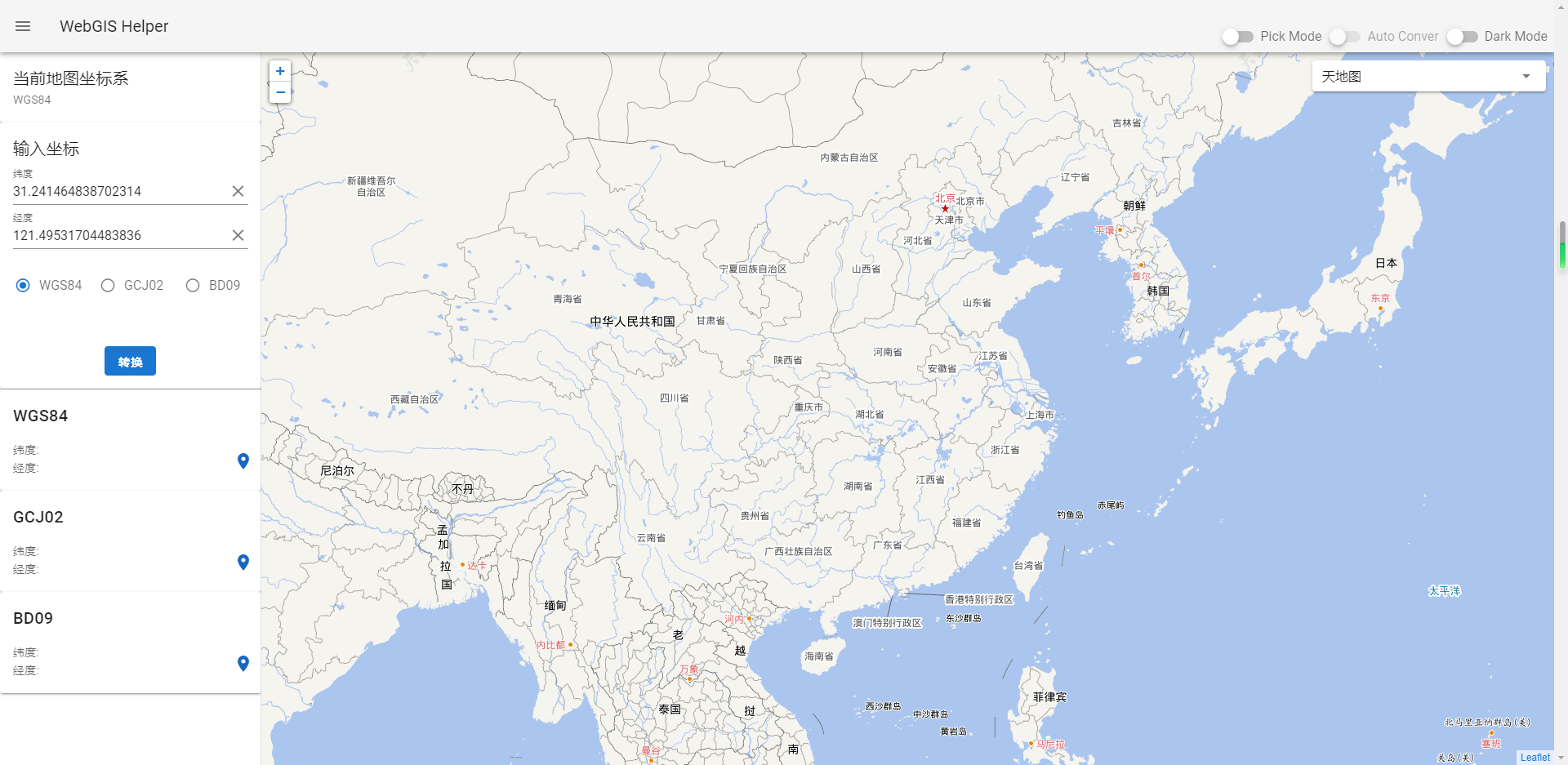Viewport: 1568px width, 765px height.
Task: Clear the latitude input with the X icon
Action: (238, 191)
